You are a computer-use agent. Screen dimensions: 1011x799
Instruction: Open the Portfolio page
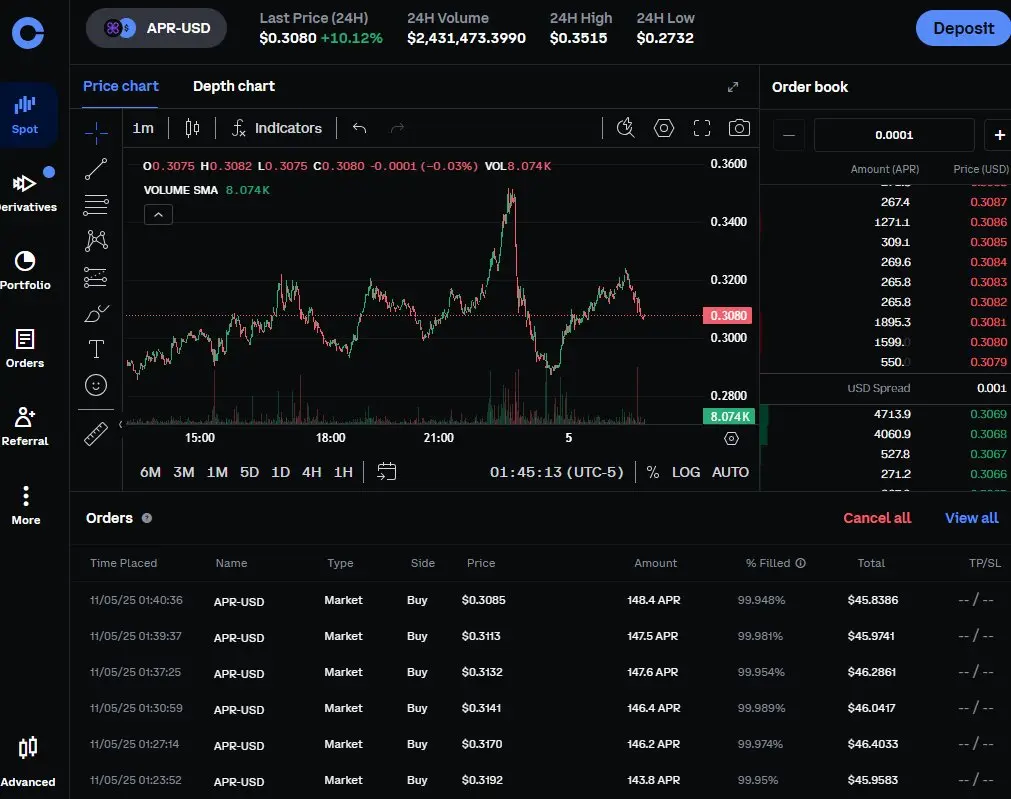tap(25, 270)
